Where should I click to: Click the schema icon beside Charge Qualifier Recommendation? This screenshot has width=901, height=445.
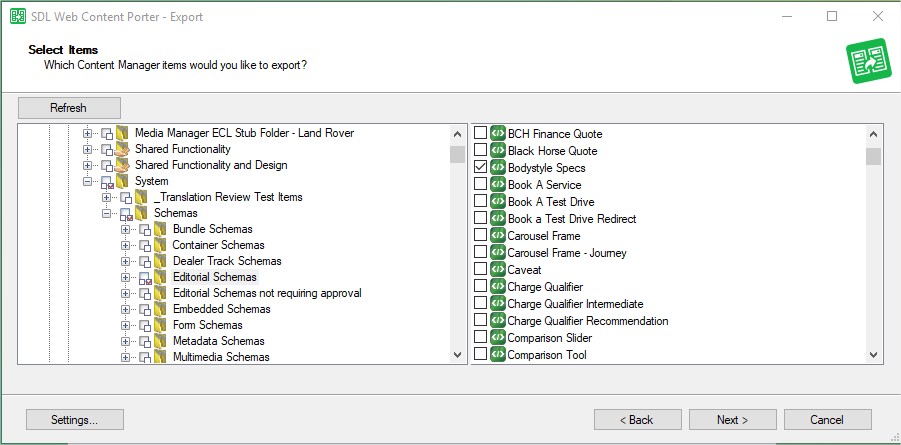coord(498,320)
